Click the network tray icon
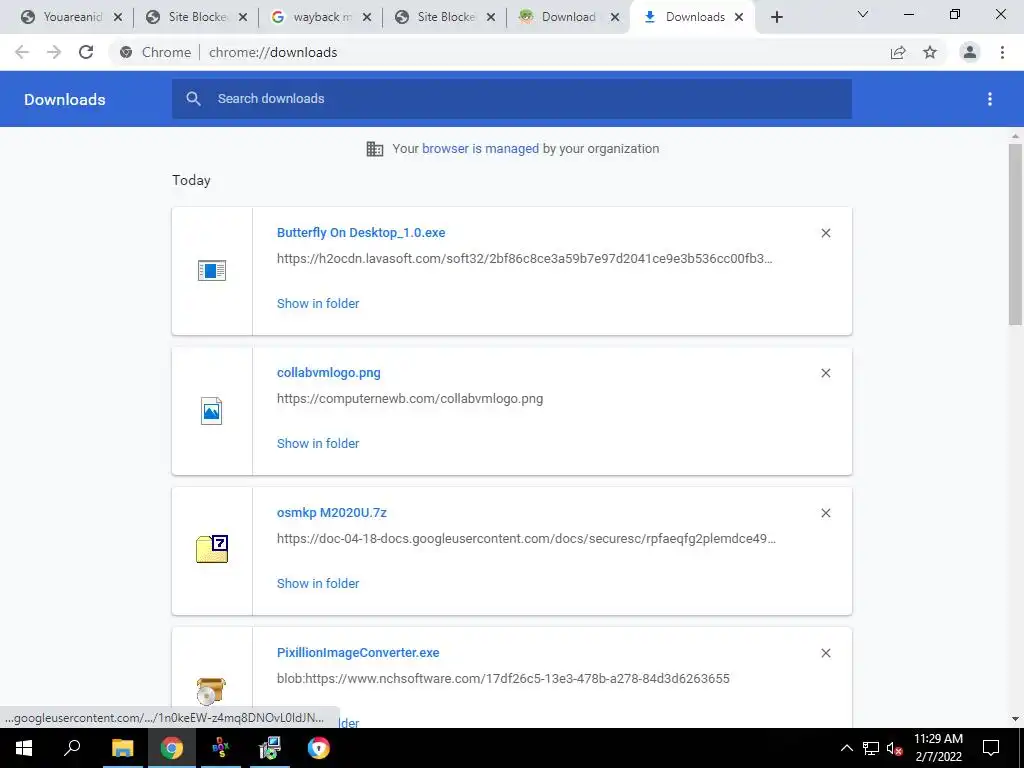 [871, 748]
